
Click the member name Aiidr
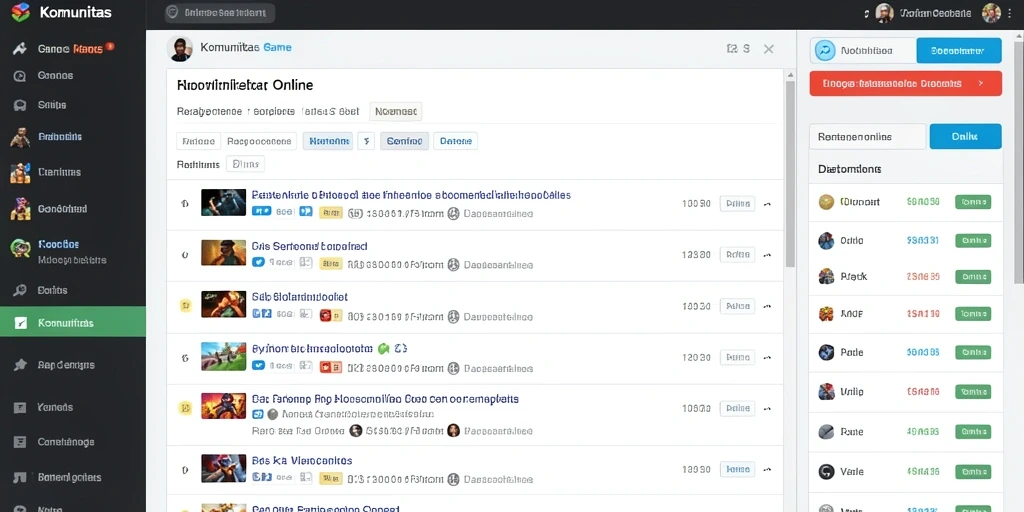coord(852,313)
